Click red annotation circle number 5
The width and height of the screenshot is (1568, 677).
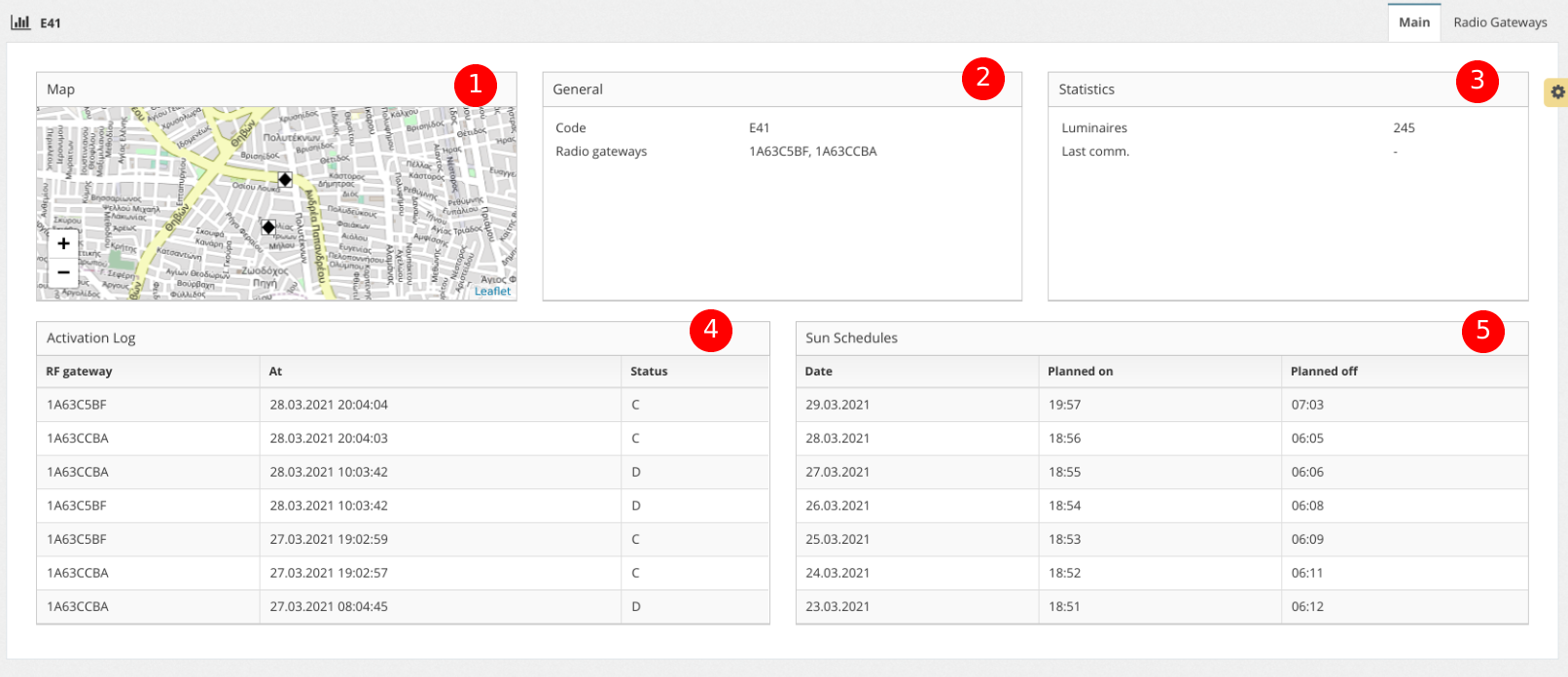tap(1482, 330)
